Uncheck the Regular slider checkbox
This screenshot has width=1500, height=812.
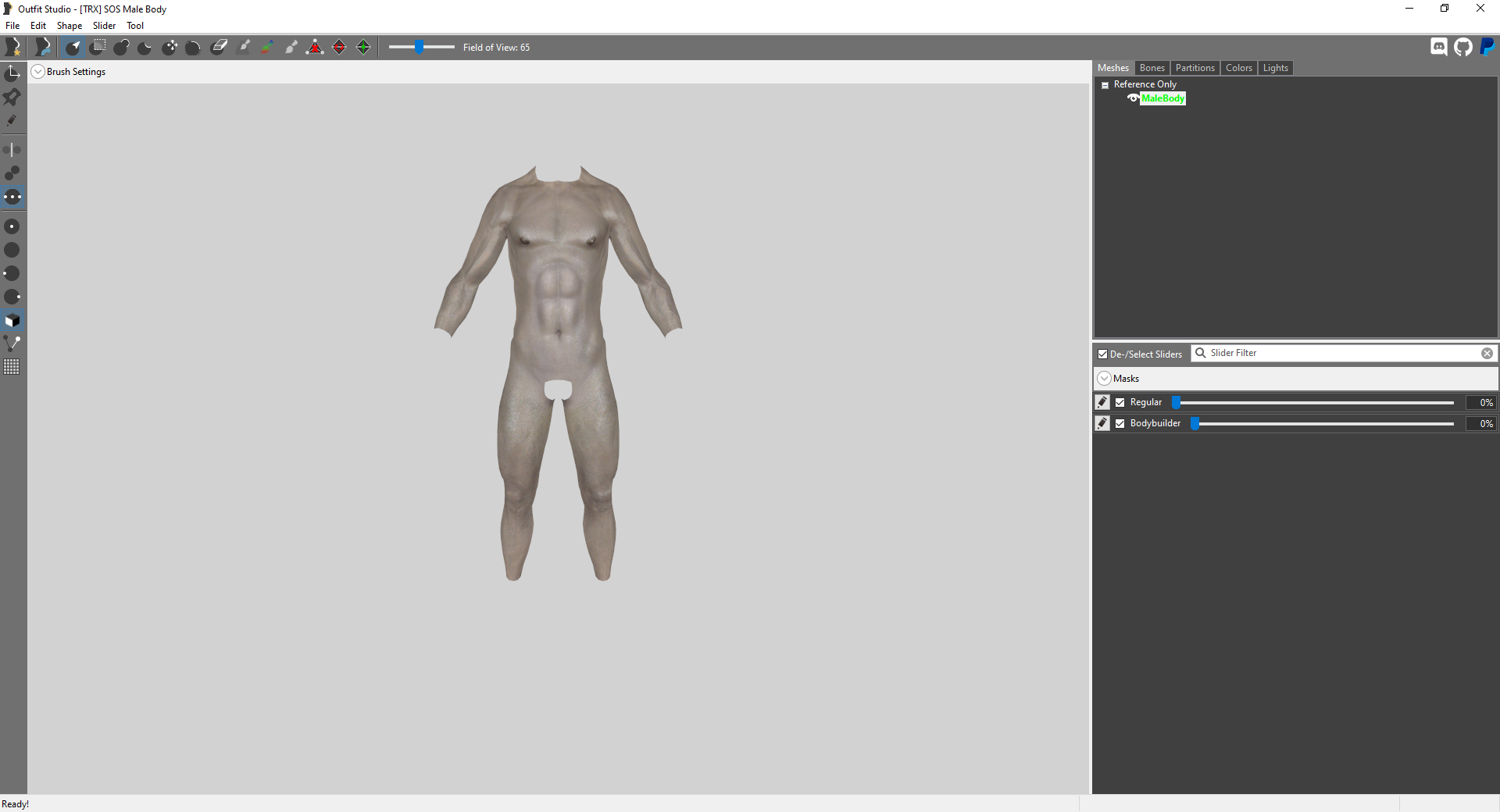tap(1120, 403)
